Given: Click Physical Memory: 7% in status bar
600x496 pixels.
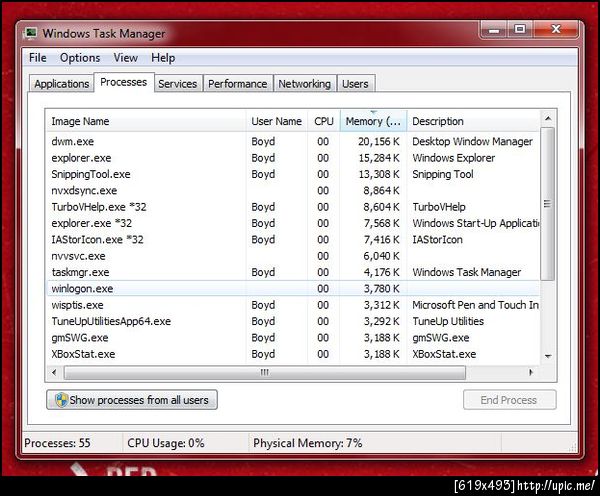Looking at the screenshot, I should coord(308,443).
